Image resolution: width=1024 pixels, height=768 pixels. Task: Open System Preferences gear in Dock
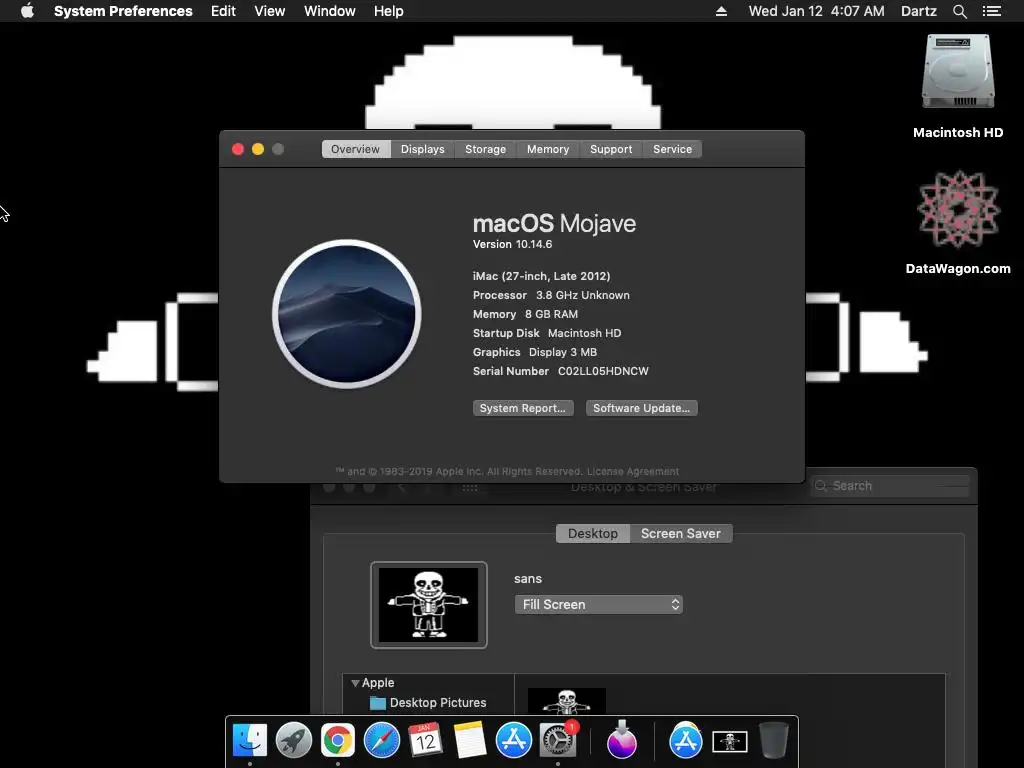tap(558, 741)
